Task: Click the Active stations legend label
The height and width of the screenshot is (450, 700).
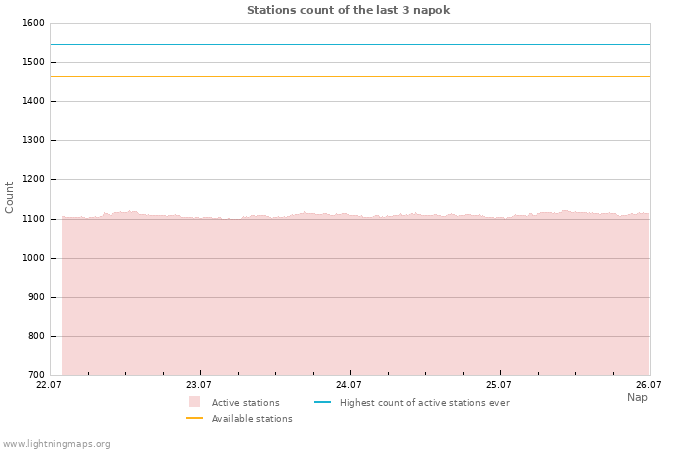Action: (246, 403)
